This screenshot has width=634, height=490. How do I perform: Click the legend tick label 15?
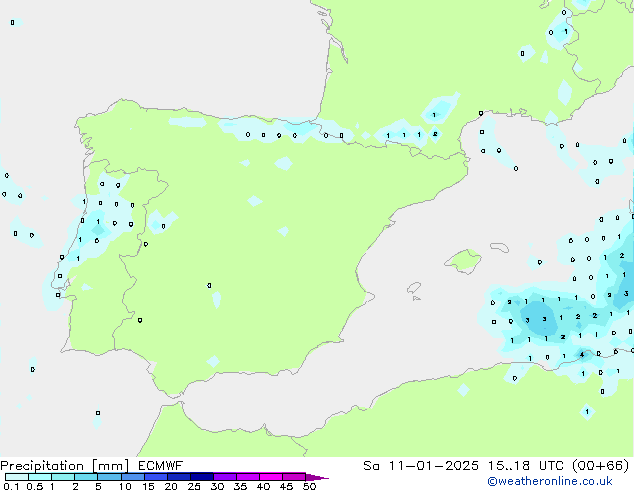pyautogui.click(x=148, y=487)
